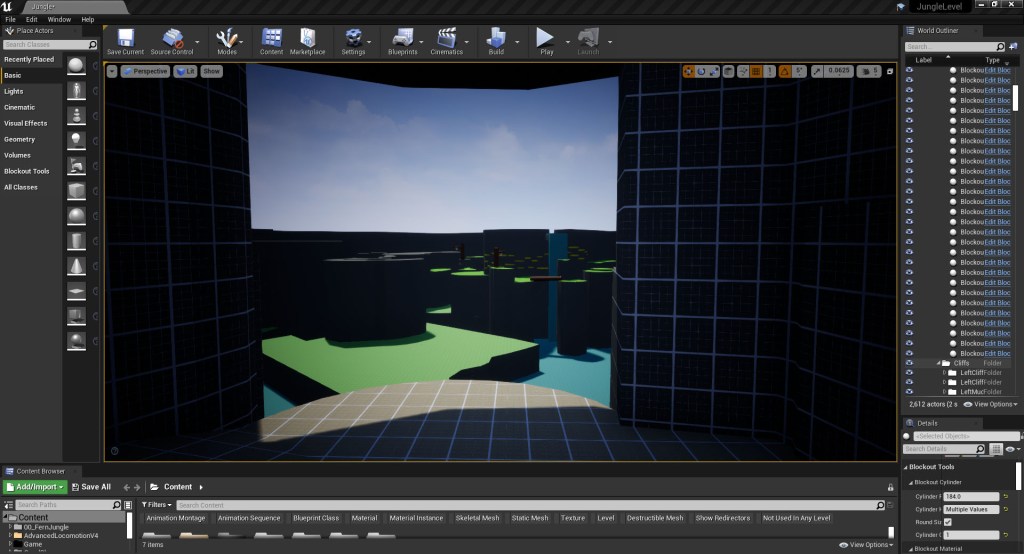The image size is (1024, 554).
Task: Select the Blockout Tools category
Action: click(x=26, y=171)
